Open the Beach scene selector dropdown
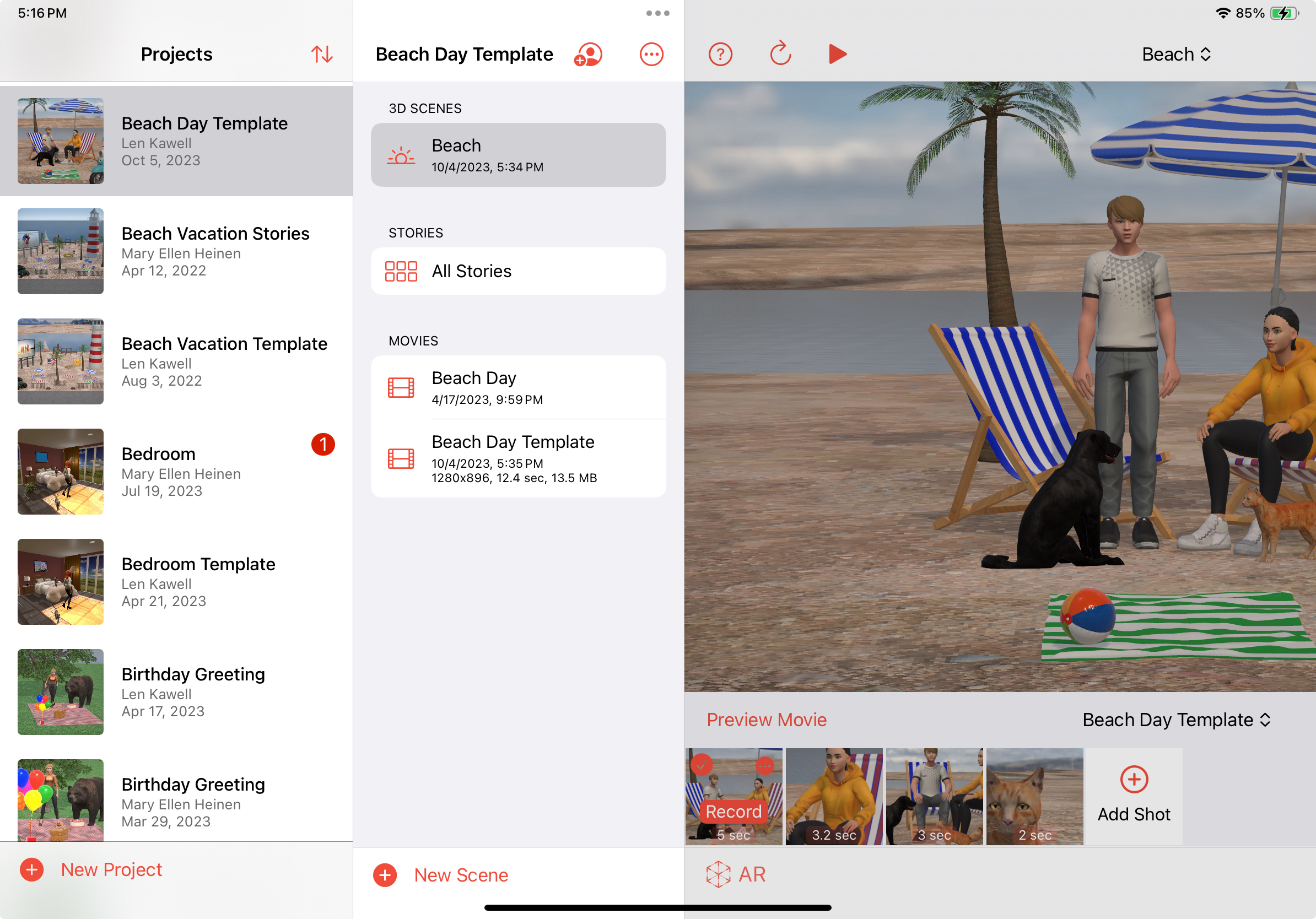 1176,54
